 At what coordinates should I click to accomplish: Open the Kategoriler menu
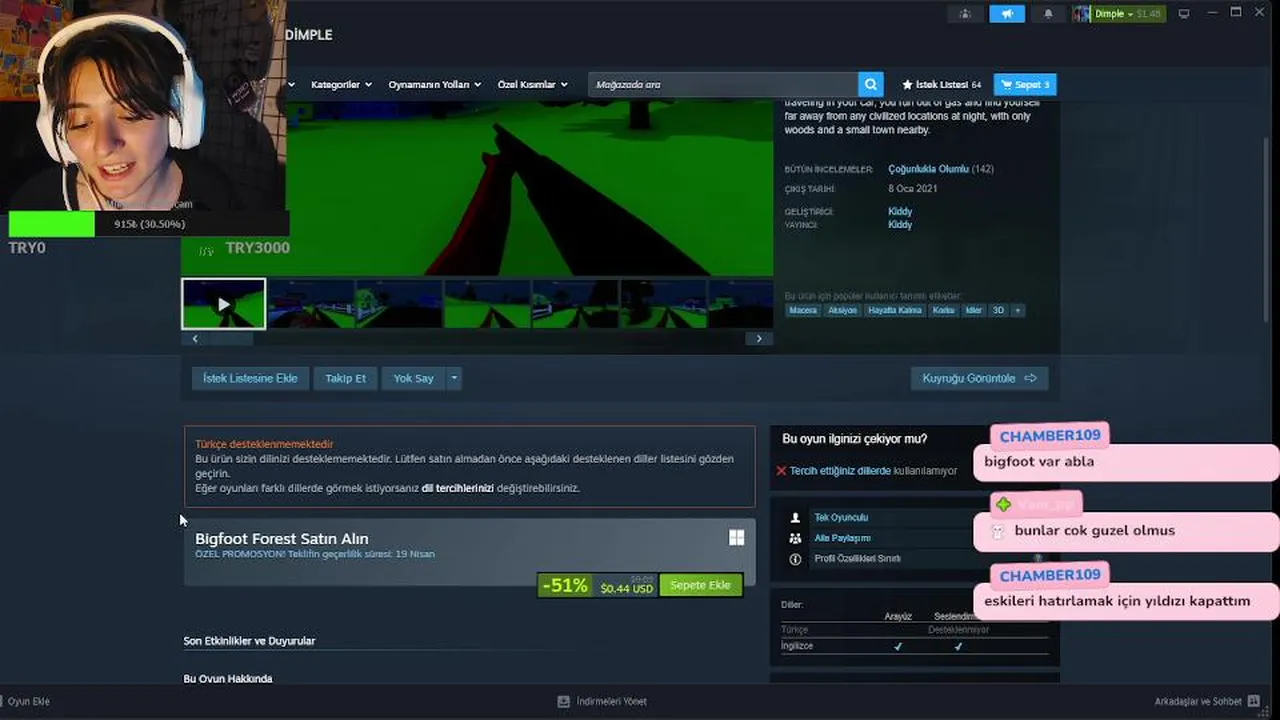pos(341,85)
